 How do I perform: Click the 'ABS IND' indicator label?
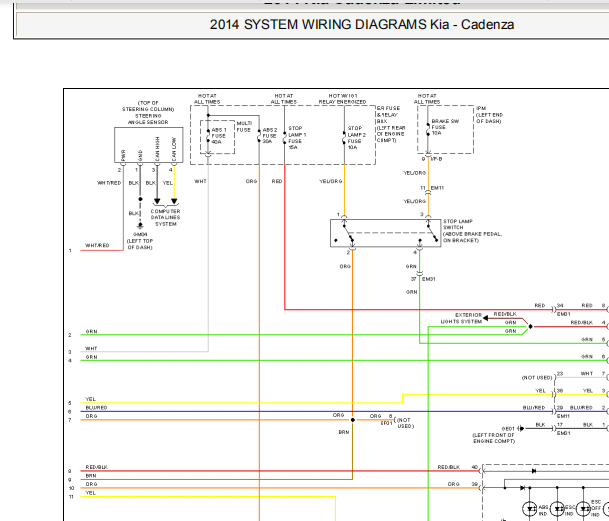[543, 511]
